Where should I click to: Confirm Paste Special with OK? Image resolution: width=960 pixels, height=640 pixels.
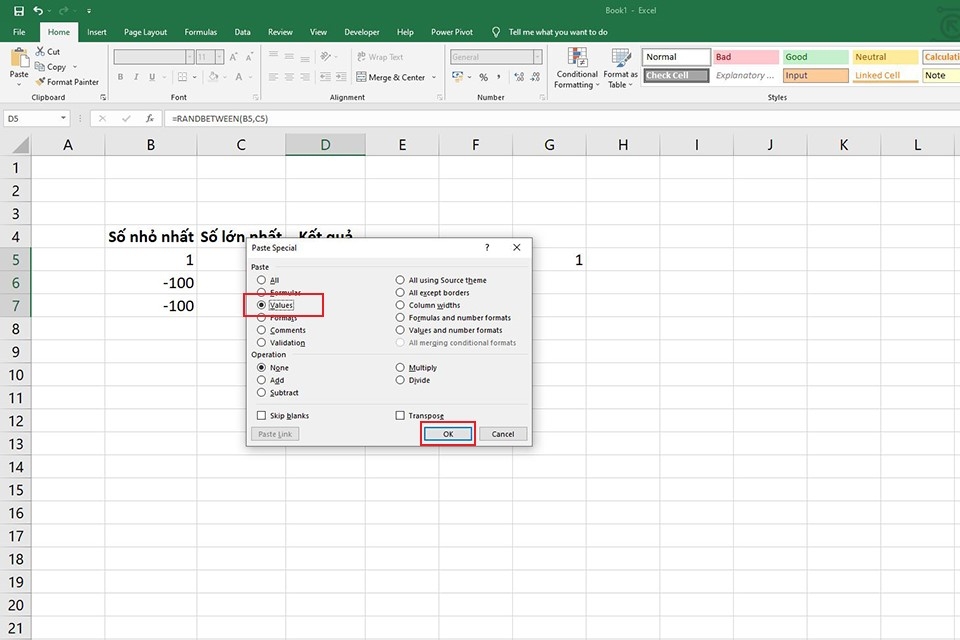point(448,434)
